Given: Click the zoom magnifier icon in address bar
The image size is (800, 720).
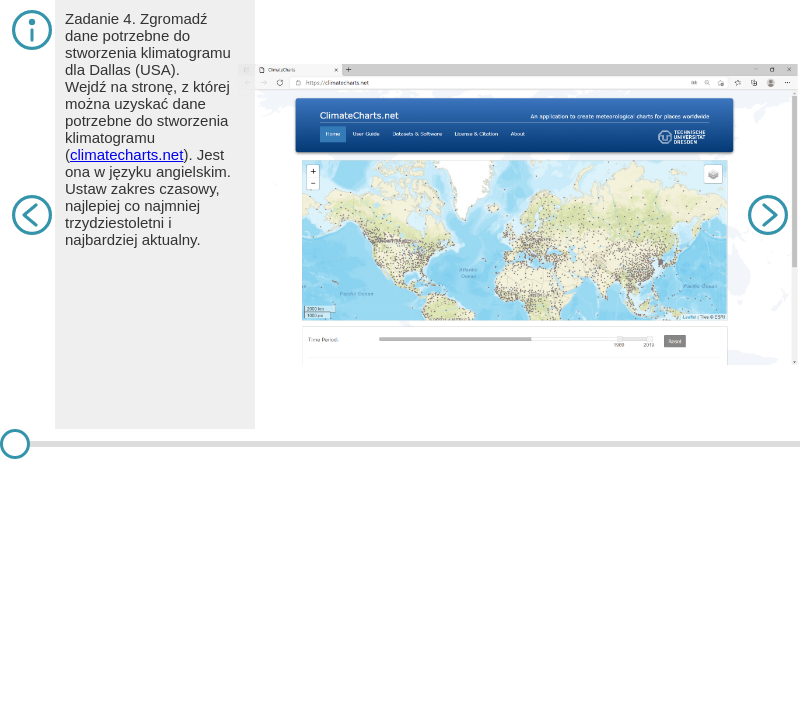Looking at the screenshot, I should click(x=707, y=83).
